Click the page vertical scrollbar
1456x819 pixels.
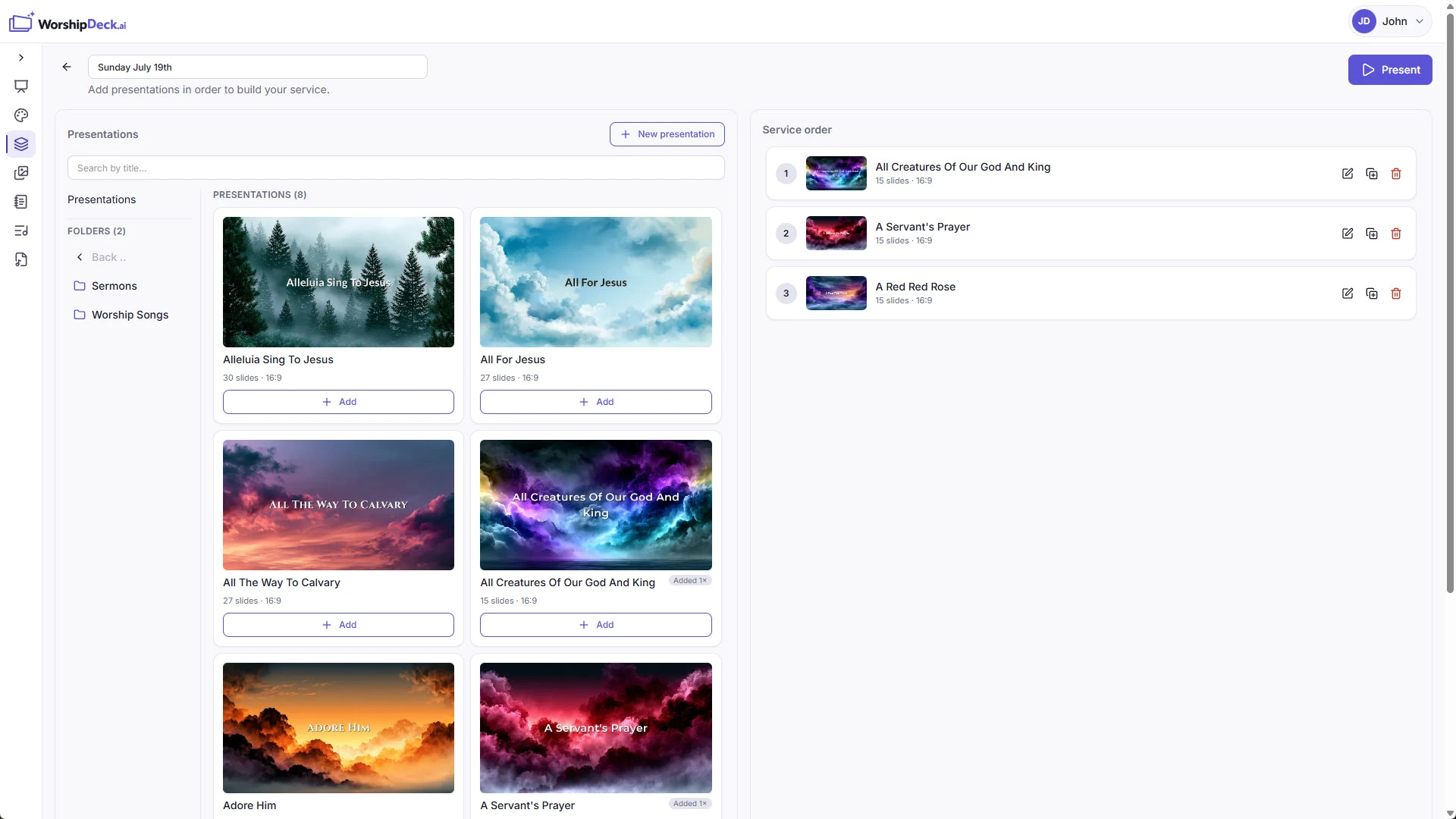[x=1450, y=303]
